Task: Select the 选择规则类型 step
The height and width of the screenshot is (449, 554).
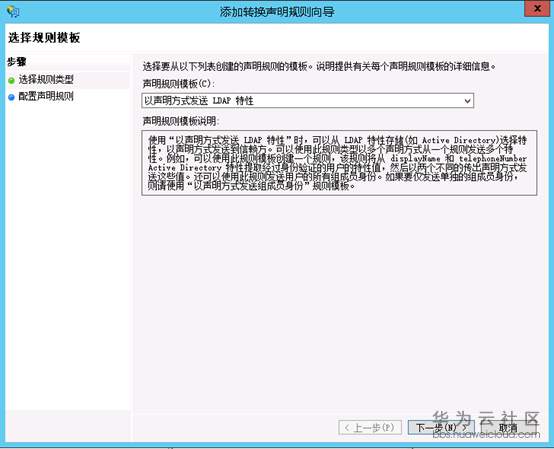Action: (46, 80)
